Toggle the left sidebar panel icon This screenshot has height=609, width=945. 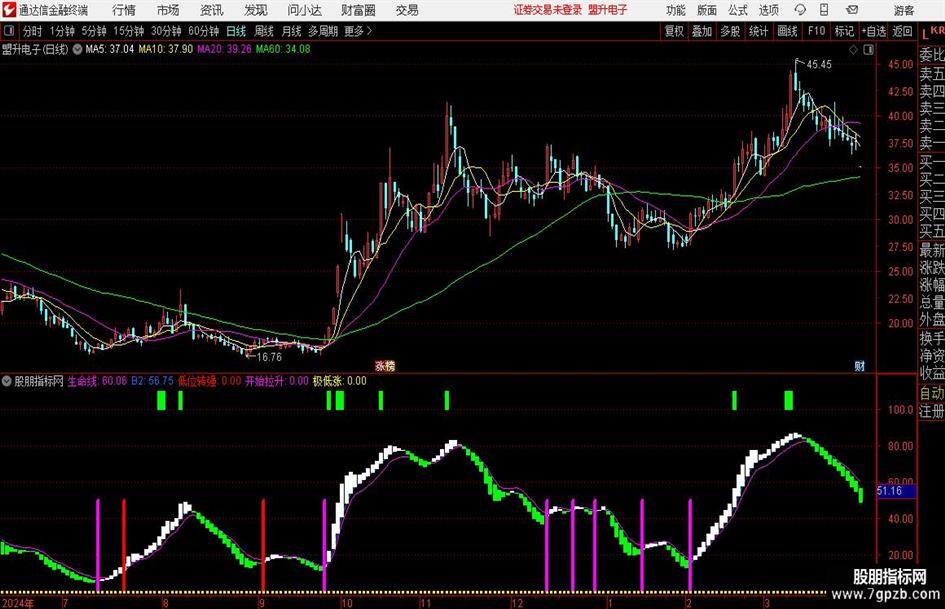[9, 31]
